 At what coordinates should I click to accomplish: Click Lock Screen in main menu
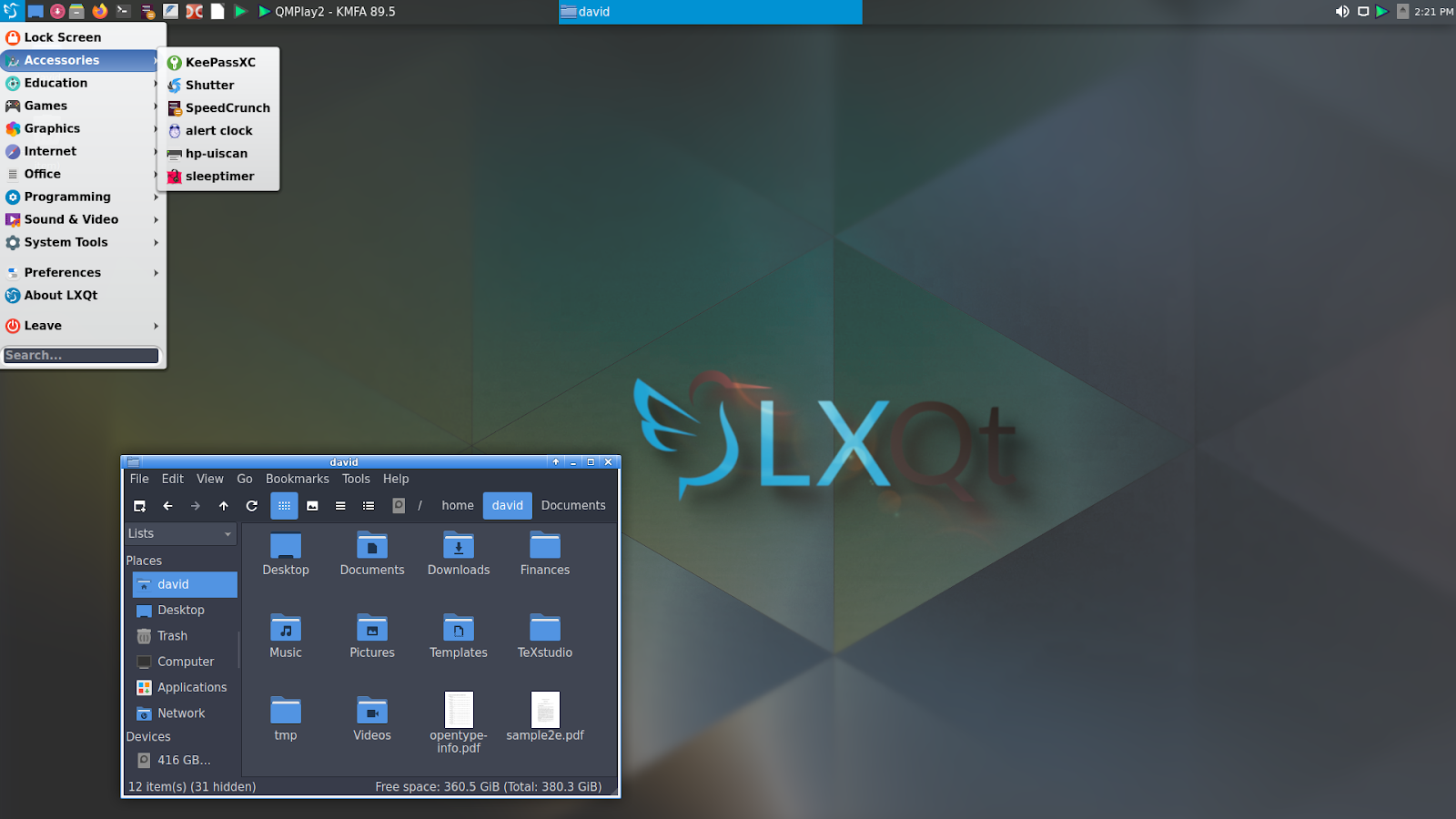click(82, 37)
